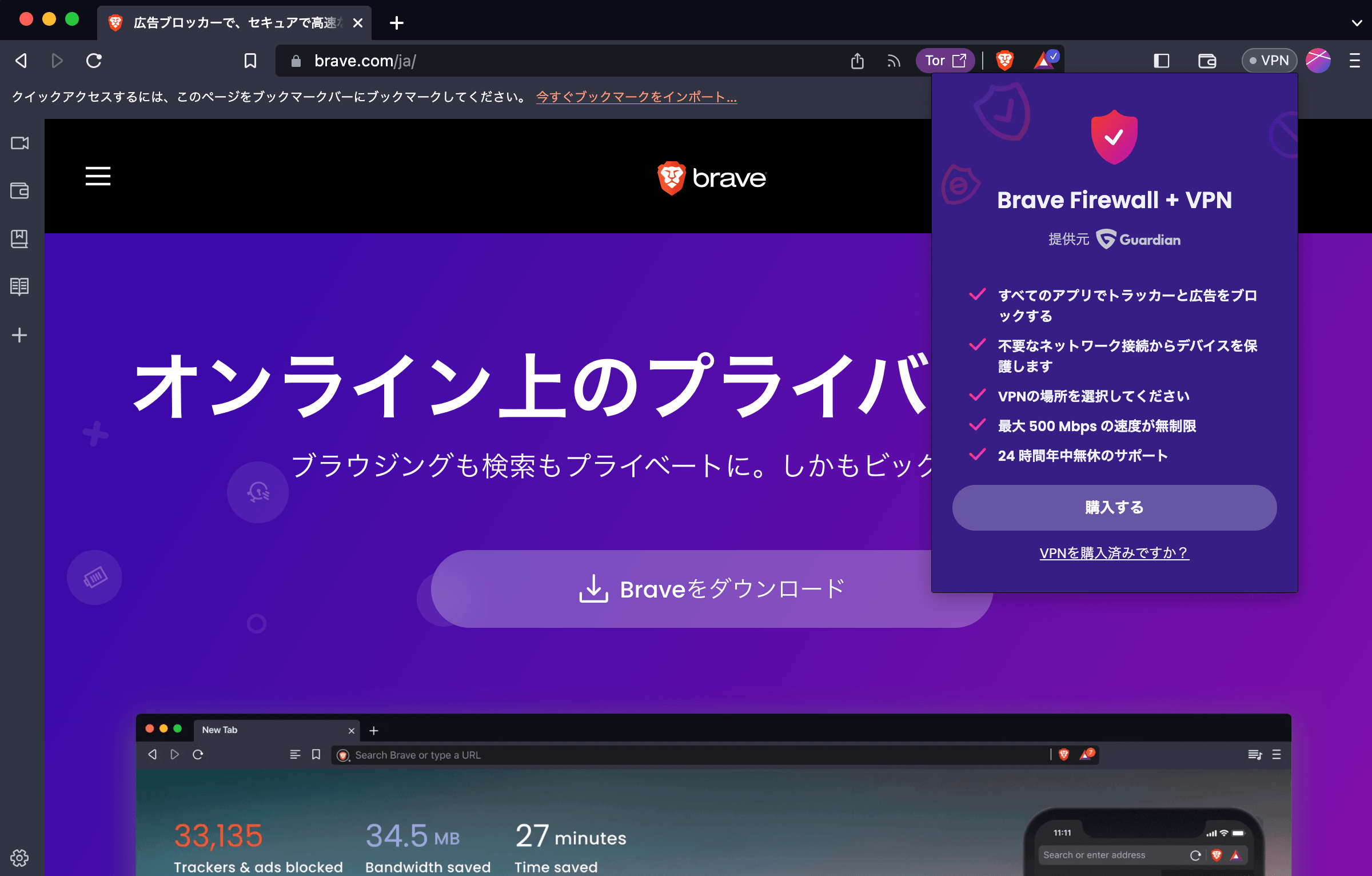This screenshot has height=876, width=1372.
Task: Toggle the Brave VPN connection
Action: pos(1269,60)
